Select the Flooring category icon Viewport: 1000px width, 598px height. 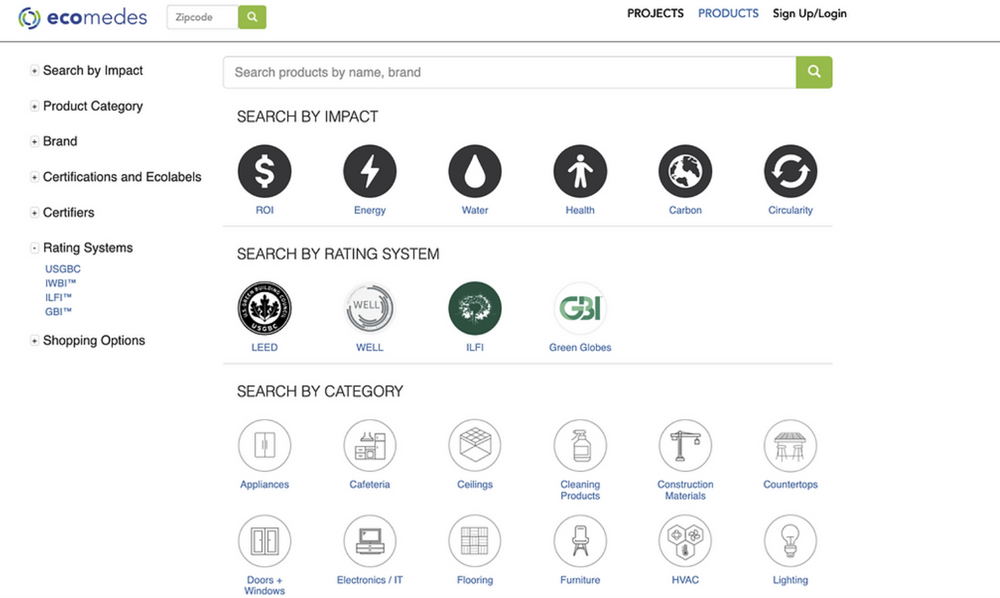474,541
